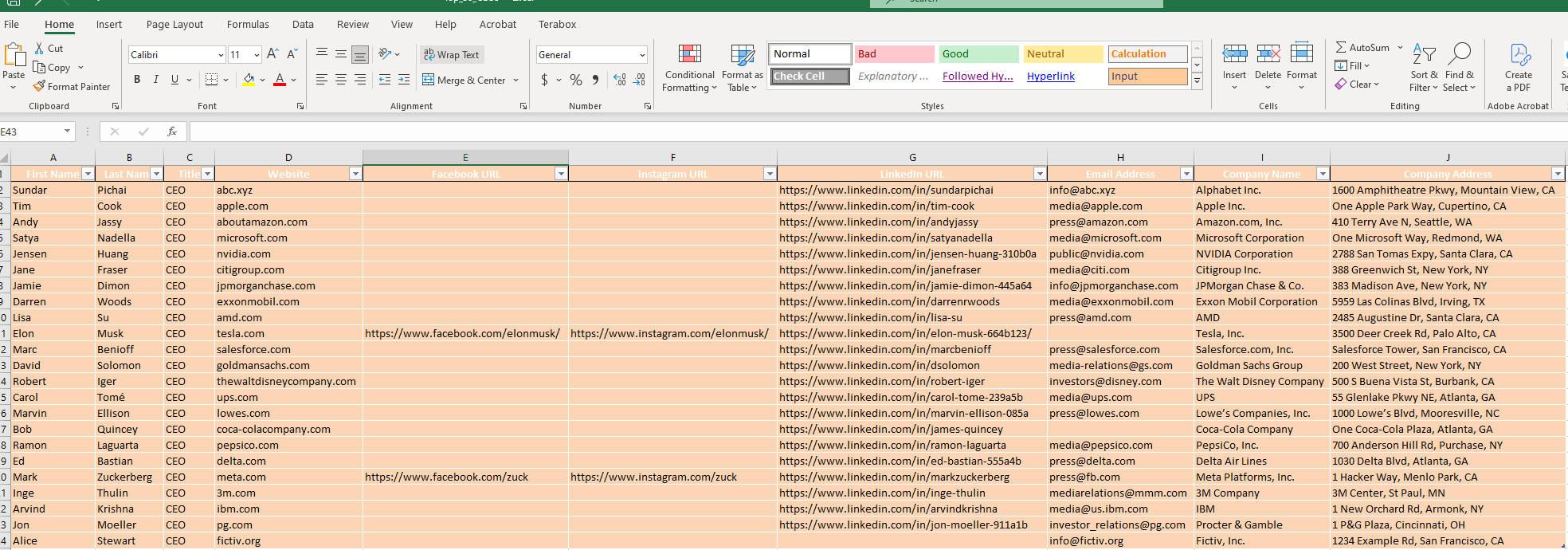Apply red font color
The width and height of the screenshot is (1568, 550).
pos(280,80)
